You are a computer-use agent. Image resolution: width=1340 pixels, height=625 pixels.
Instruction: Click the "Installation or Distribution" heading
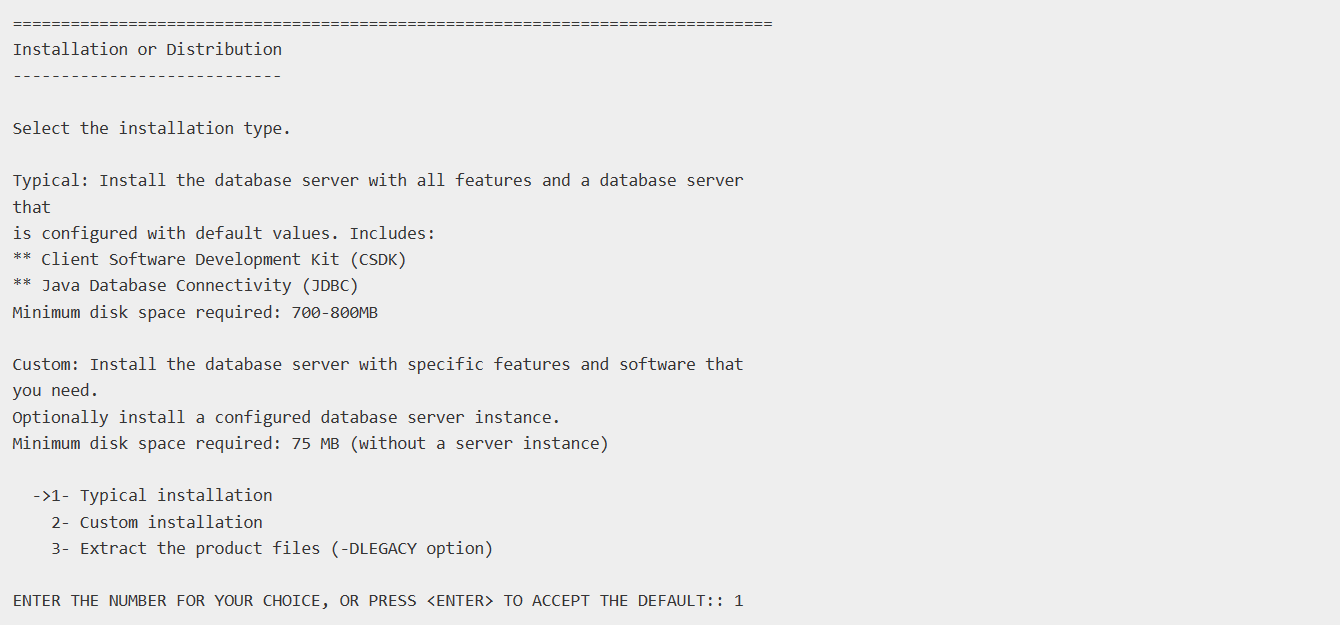coord(147,49)
